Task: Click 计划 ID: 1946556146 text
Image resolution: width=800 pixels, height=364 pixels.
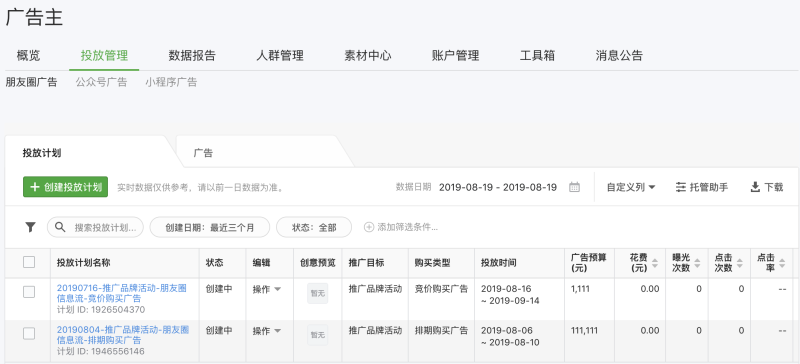Action: tap(101, 352)
